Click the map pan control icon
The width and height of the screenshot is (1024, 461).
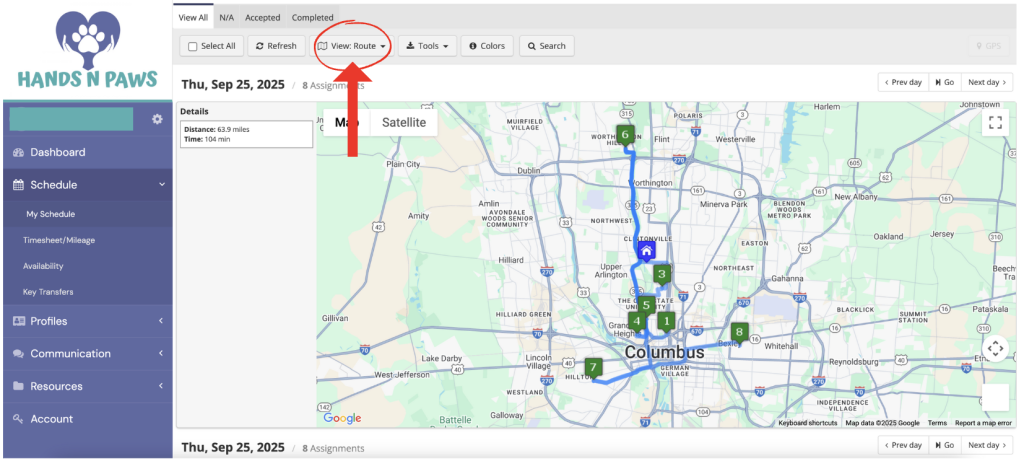pyautogui.click(x=995, y=349)
